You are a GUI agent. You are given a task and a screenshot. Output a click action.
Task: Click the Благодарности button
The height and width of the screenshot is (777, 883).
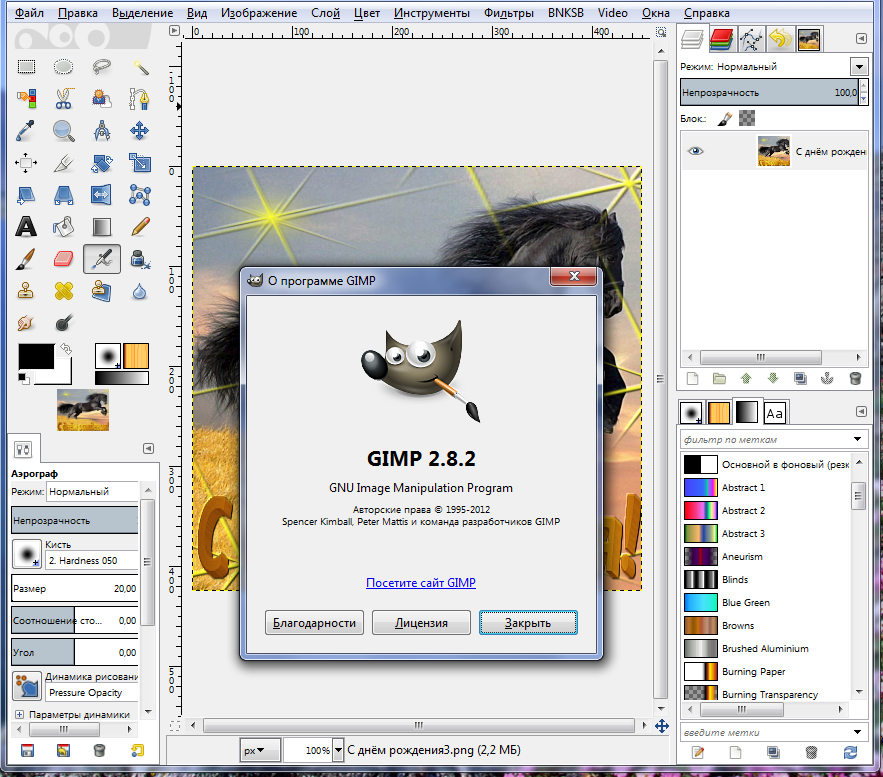[314, 623]
